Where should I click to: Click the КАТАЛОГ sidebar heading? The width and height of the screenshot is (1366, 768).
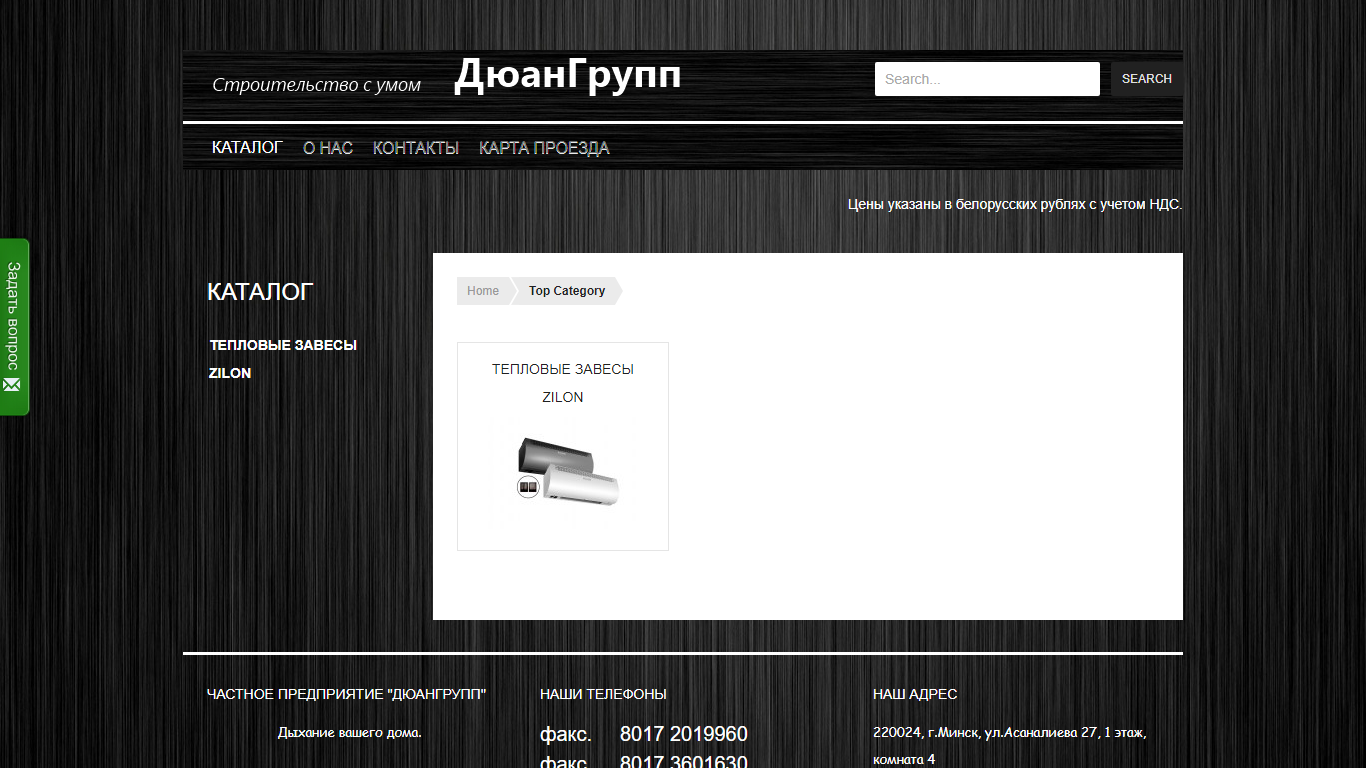pos(260,292)
